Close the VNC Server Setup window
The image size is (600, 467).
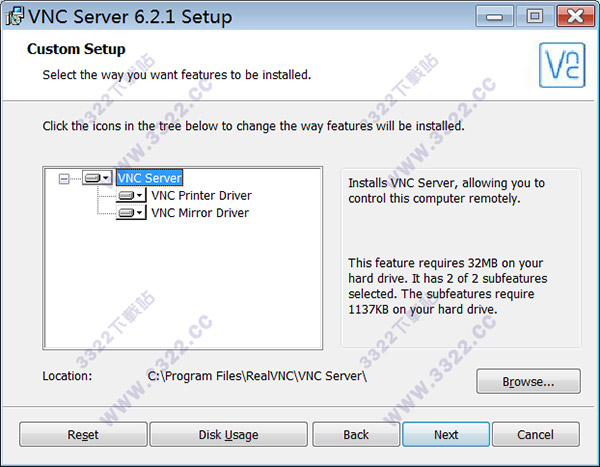tap(575, 16)
